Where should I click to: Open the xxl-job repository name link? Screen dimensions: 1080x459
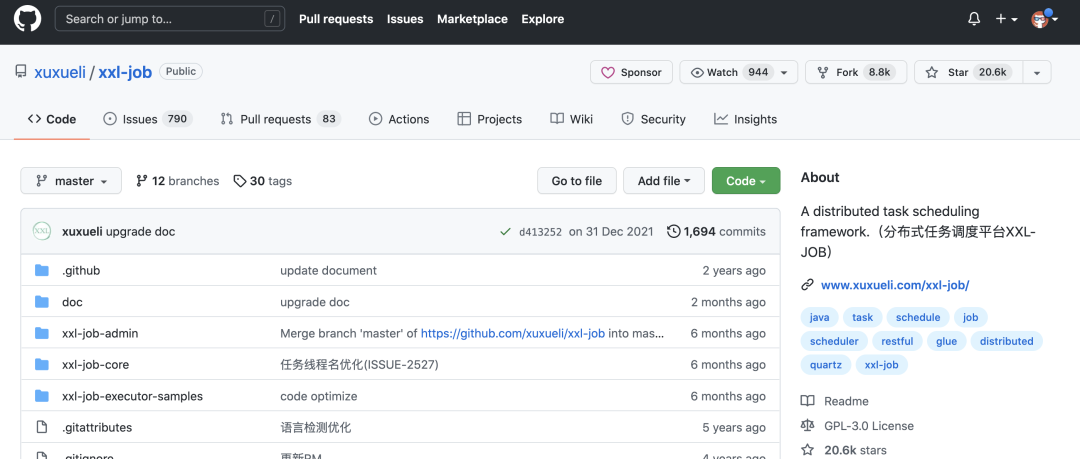pyautogui.click(x=125, y=72)
